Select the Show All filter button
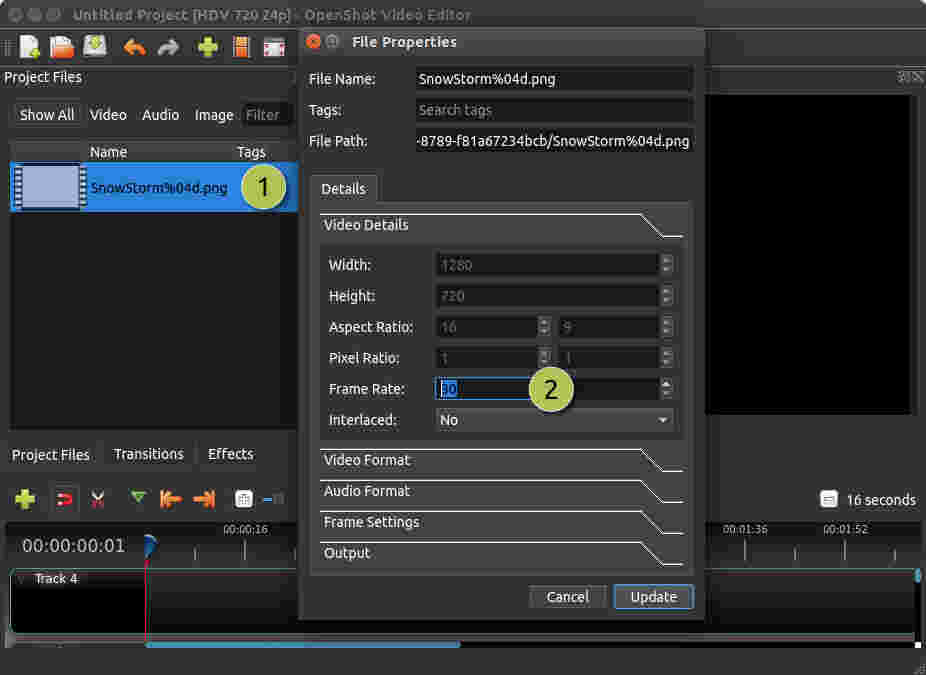The width and height of the screenshot is (926, 675). [47, 115]
